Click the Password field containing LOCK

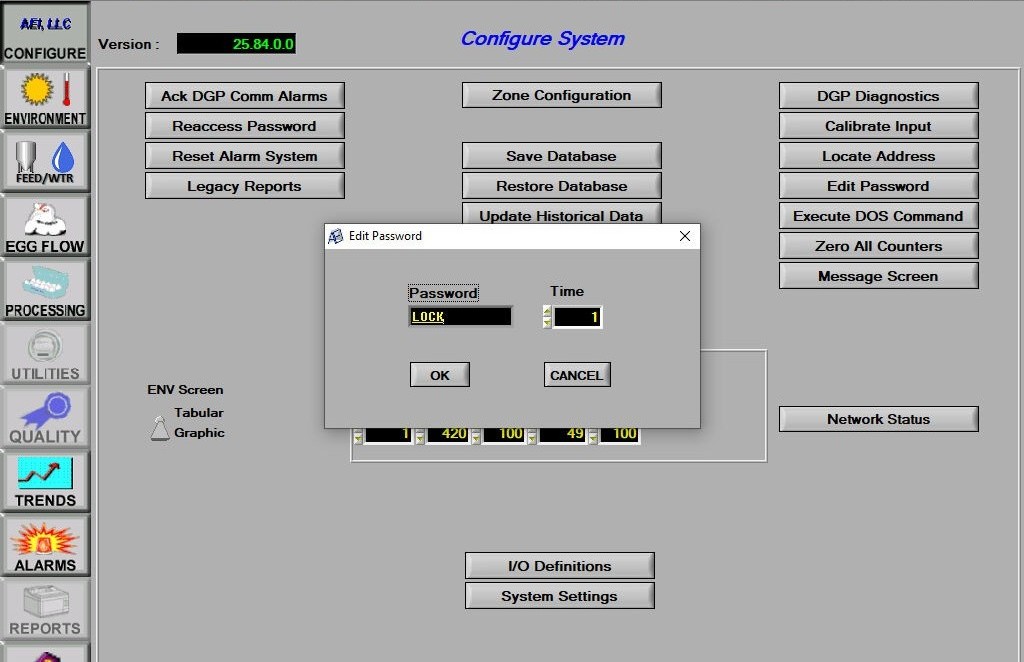[x=460, y=317]
